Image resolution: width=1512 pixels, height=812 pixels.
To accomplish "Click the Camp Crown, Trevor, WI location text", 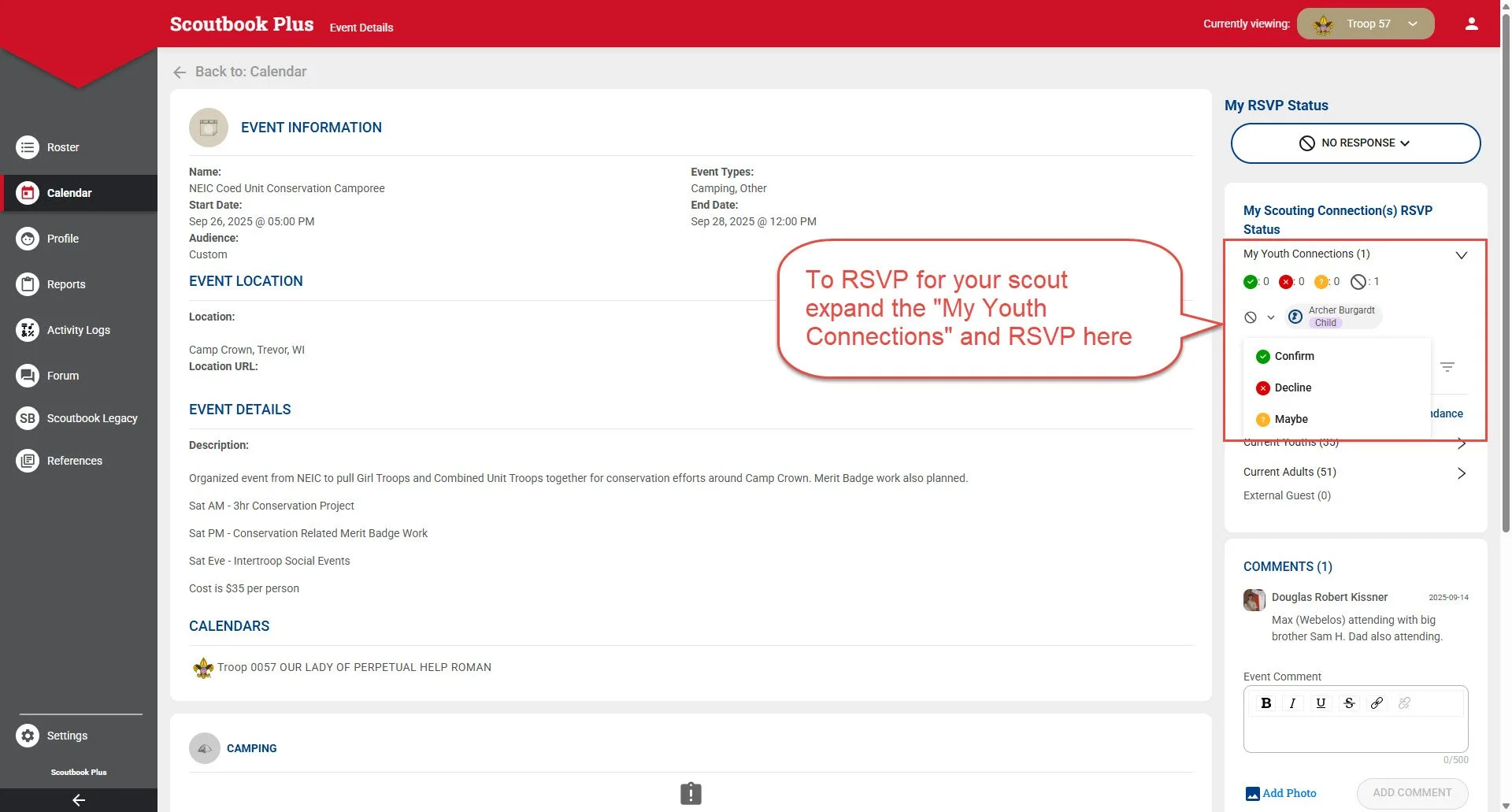I will [246, 350].
